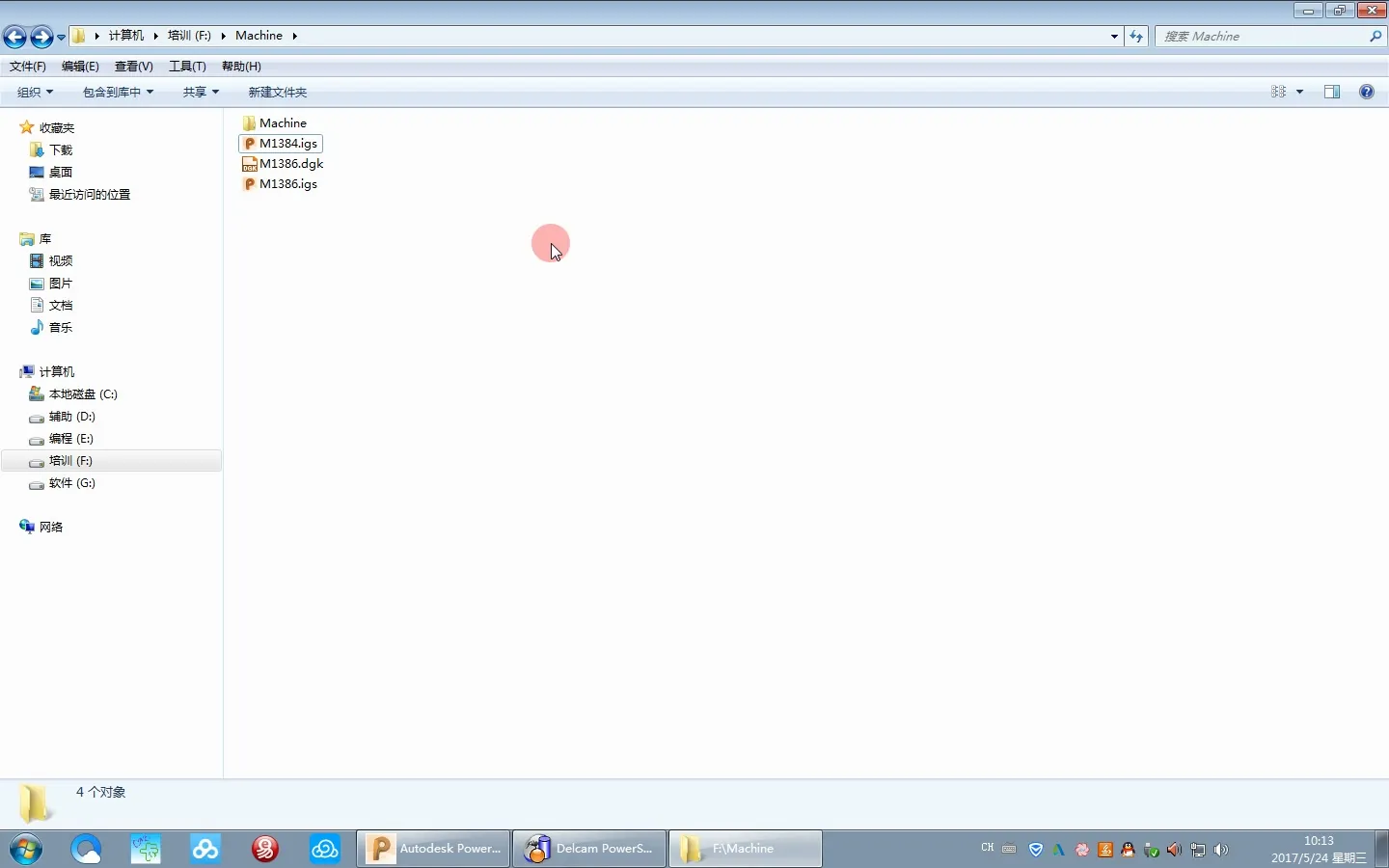The height and width of the screenshot is (868, 1389).
Task: Select the M1386.igs file
Action: tap(287, 184)
